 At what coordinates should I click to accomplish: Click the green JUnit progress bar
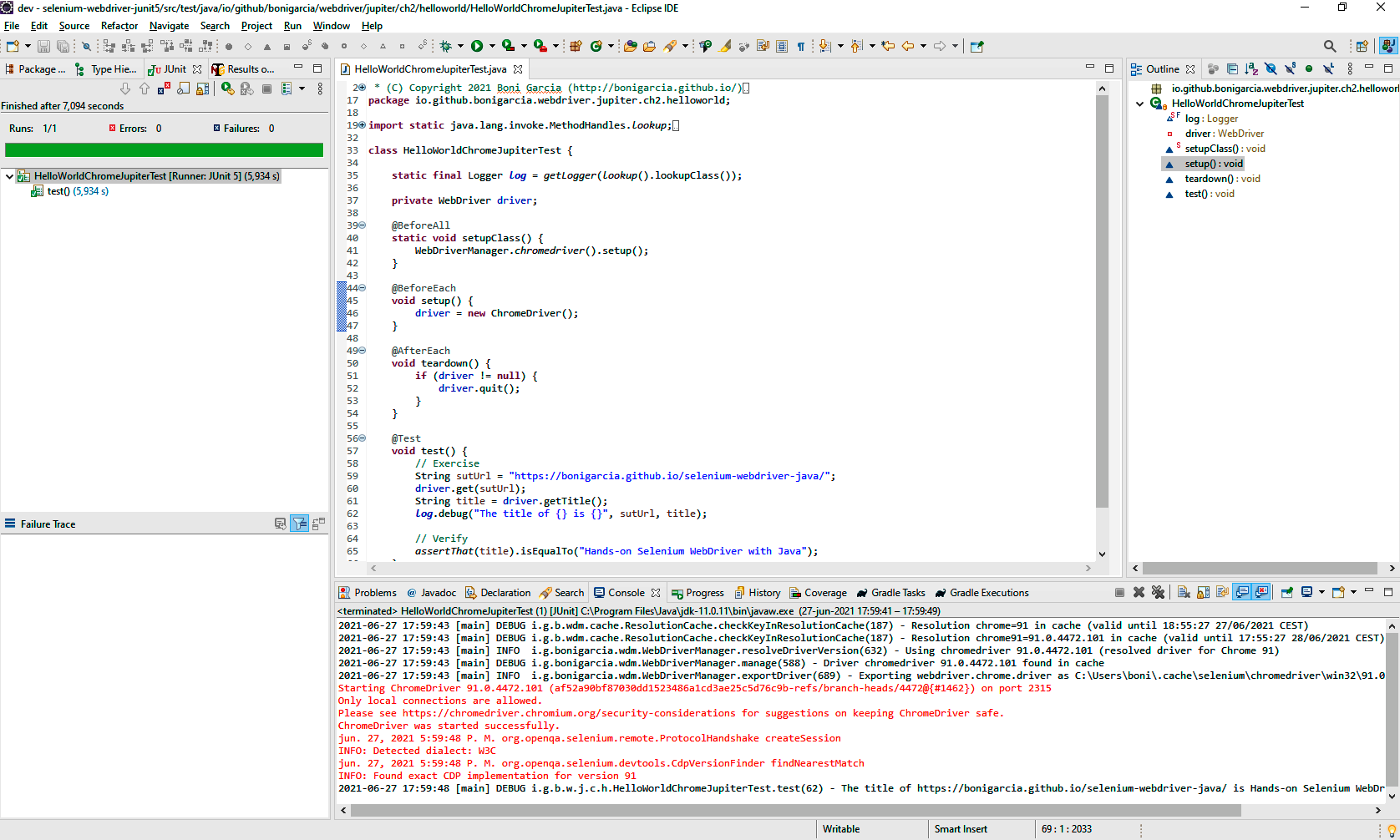[x=164, y=150]
